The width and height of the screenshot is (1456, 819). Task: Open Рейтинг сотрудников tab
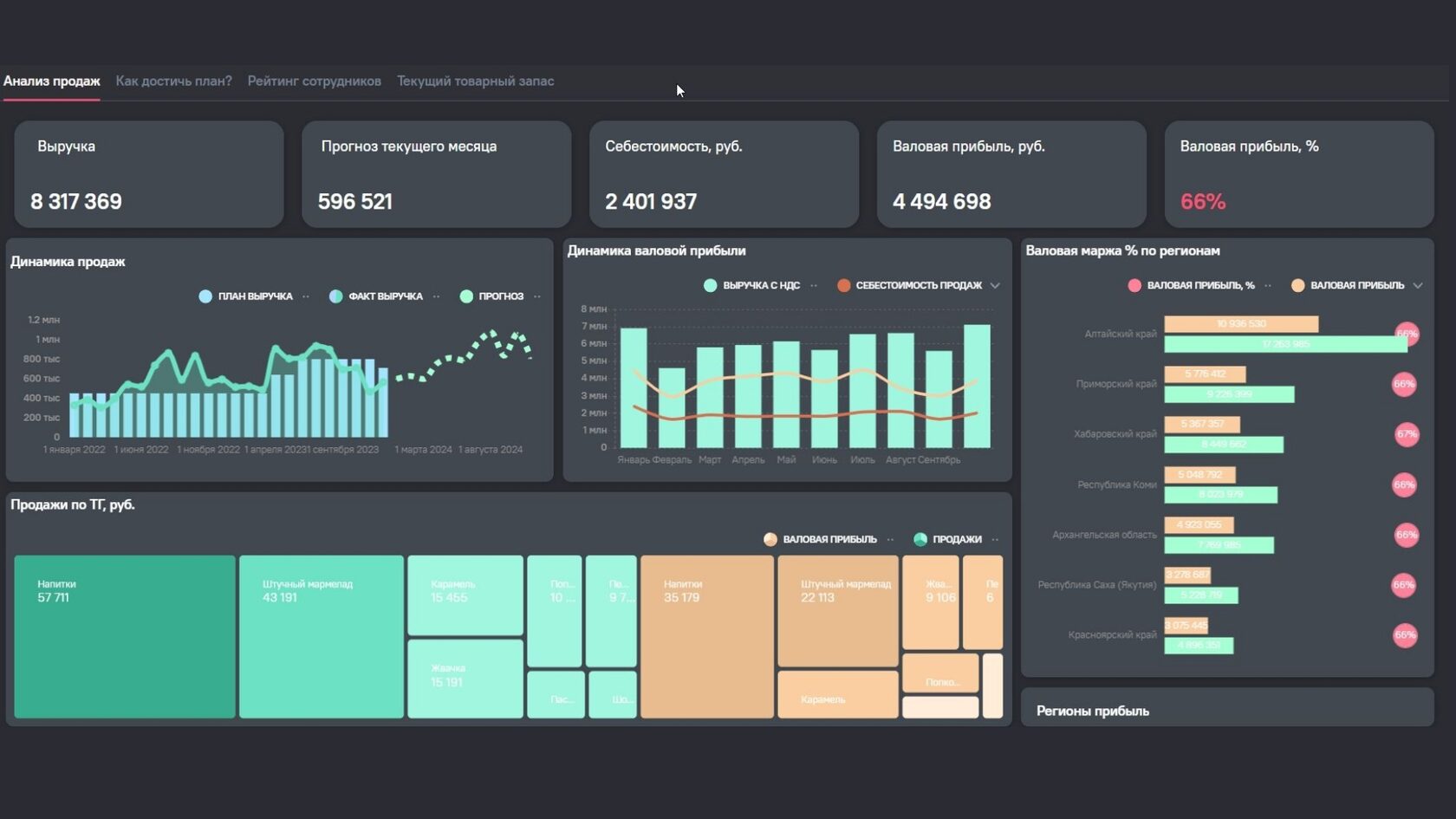click(315, 81)
